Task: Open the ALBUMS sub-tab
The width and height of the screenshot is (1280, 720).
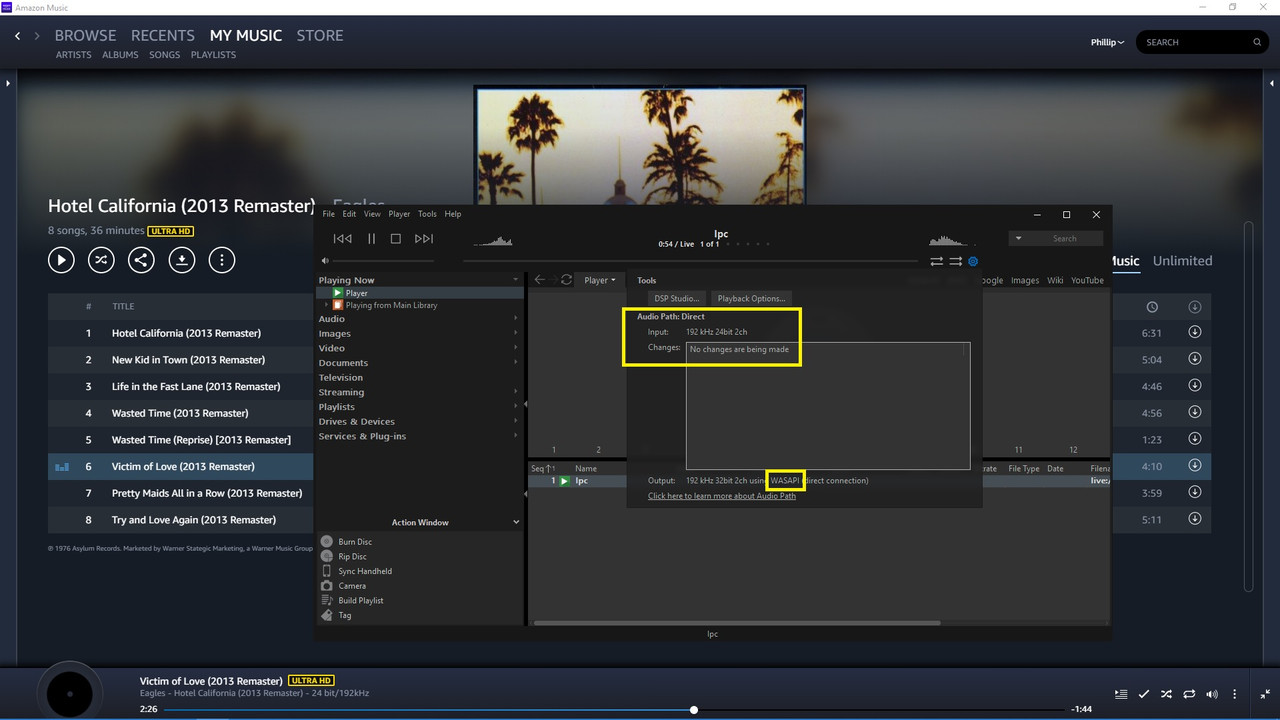Action: point(120,55)
